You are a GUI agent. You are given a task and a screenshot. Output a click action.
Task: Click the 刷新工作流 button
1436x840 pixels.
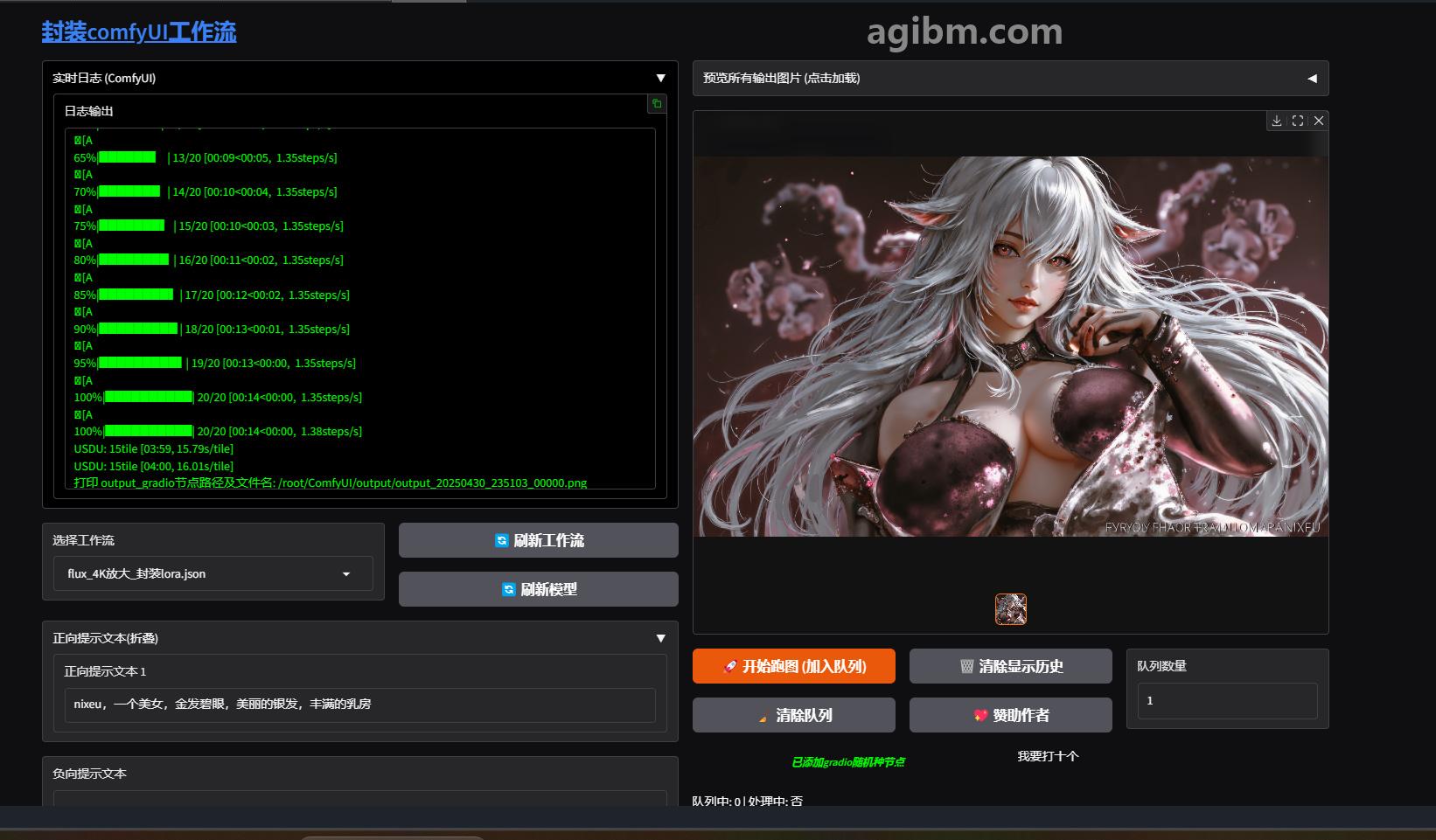tap(539, 540)
